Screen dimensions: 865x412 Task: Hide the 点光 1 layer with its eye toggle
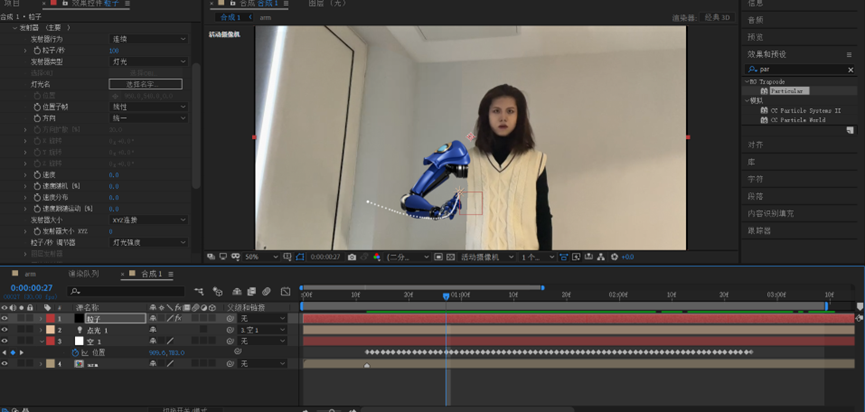tap(4, 330)
